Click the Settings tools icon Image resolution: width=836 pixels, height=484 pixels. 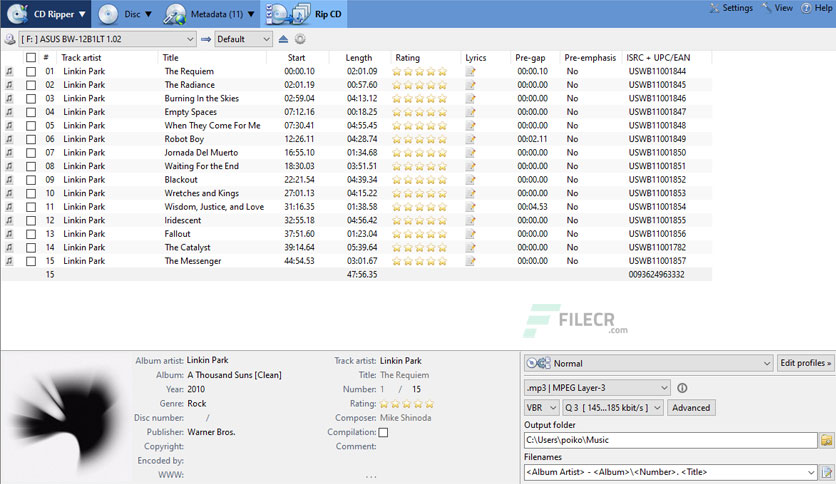tap(714, 8)
